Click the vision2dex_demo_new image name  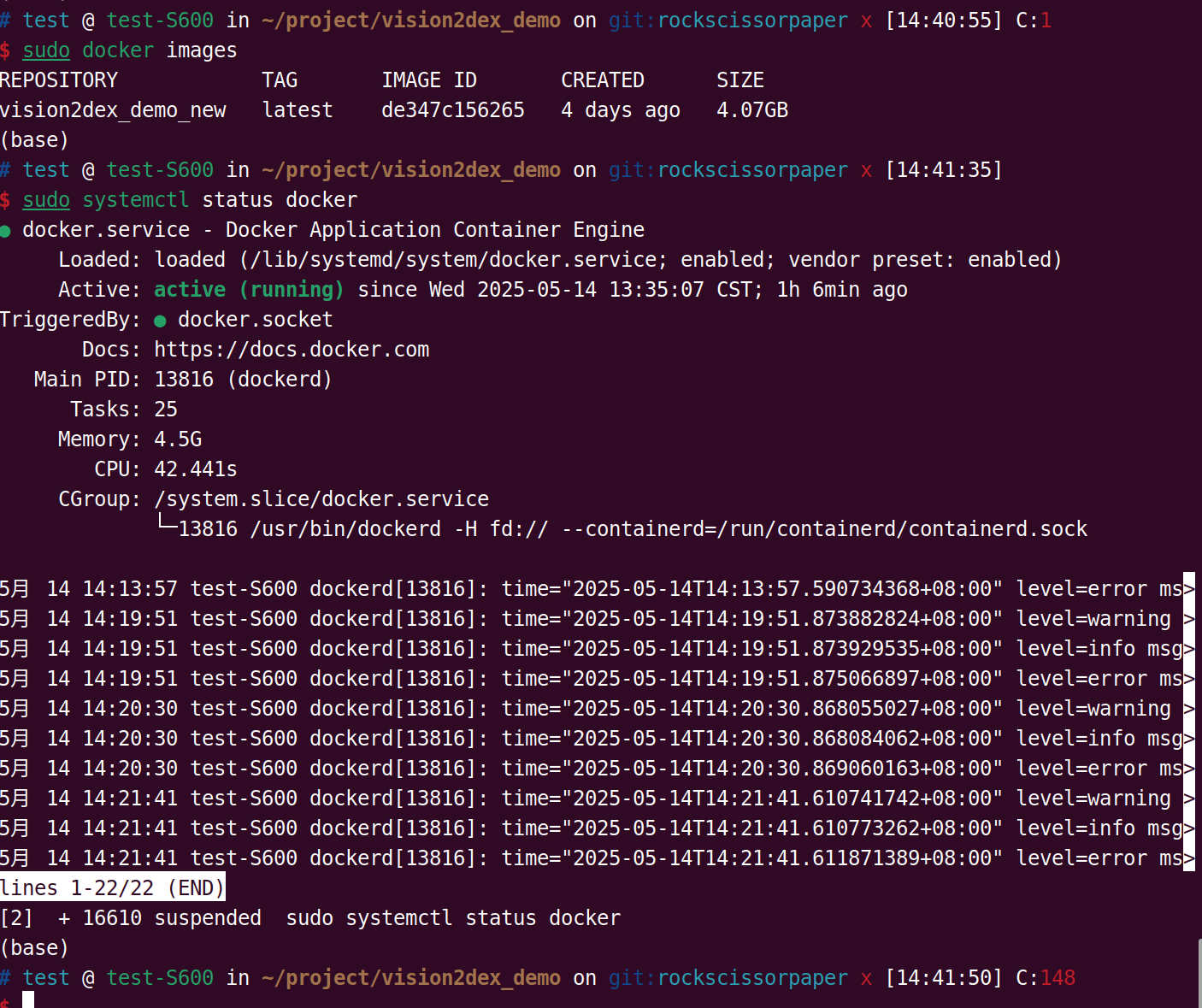[113, 109]
